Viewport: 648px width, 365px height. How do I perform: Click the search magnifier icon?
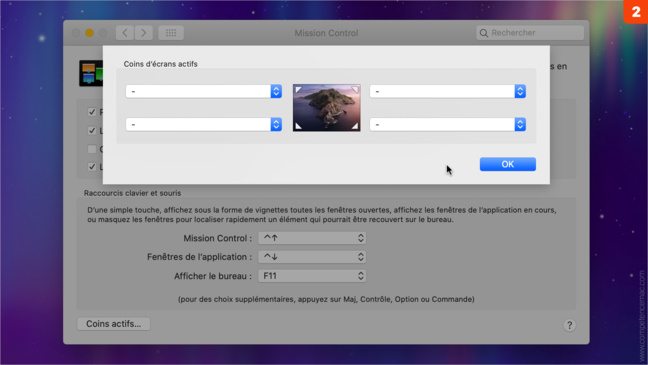pos(484,33)
